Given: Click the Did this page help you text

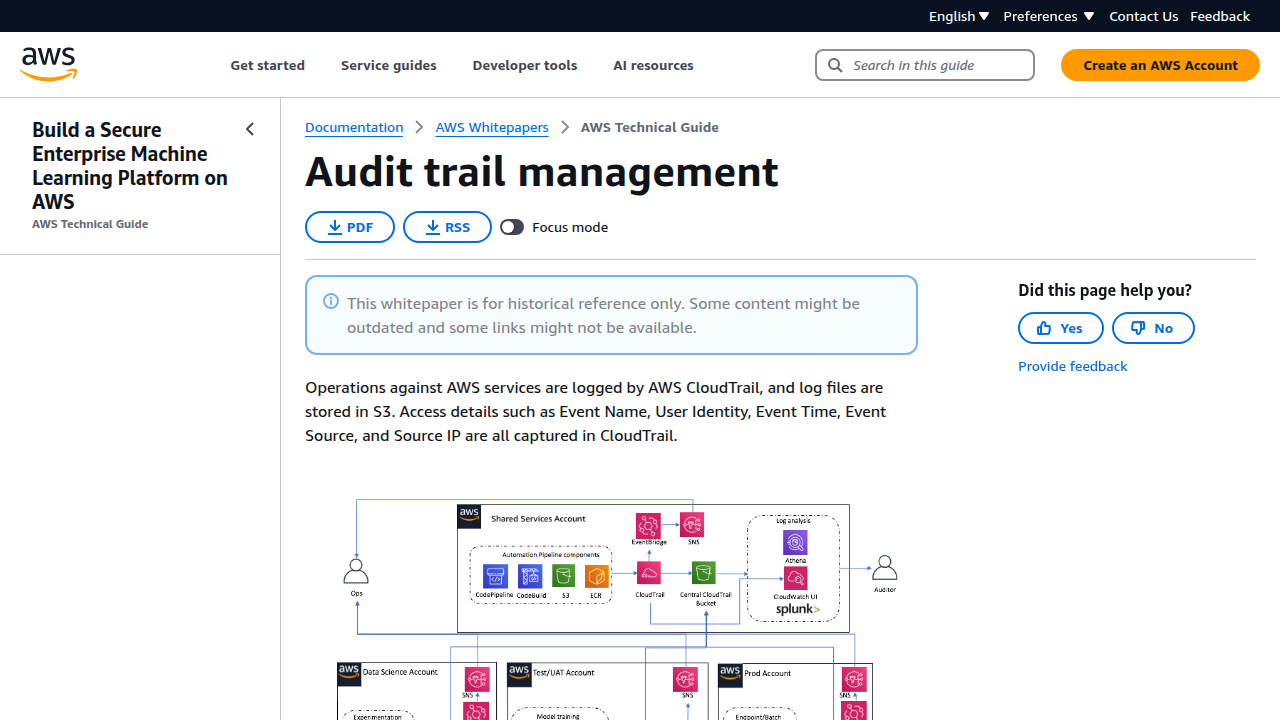Looking at the screenshot, I should (x=1105, y=290).
